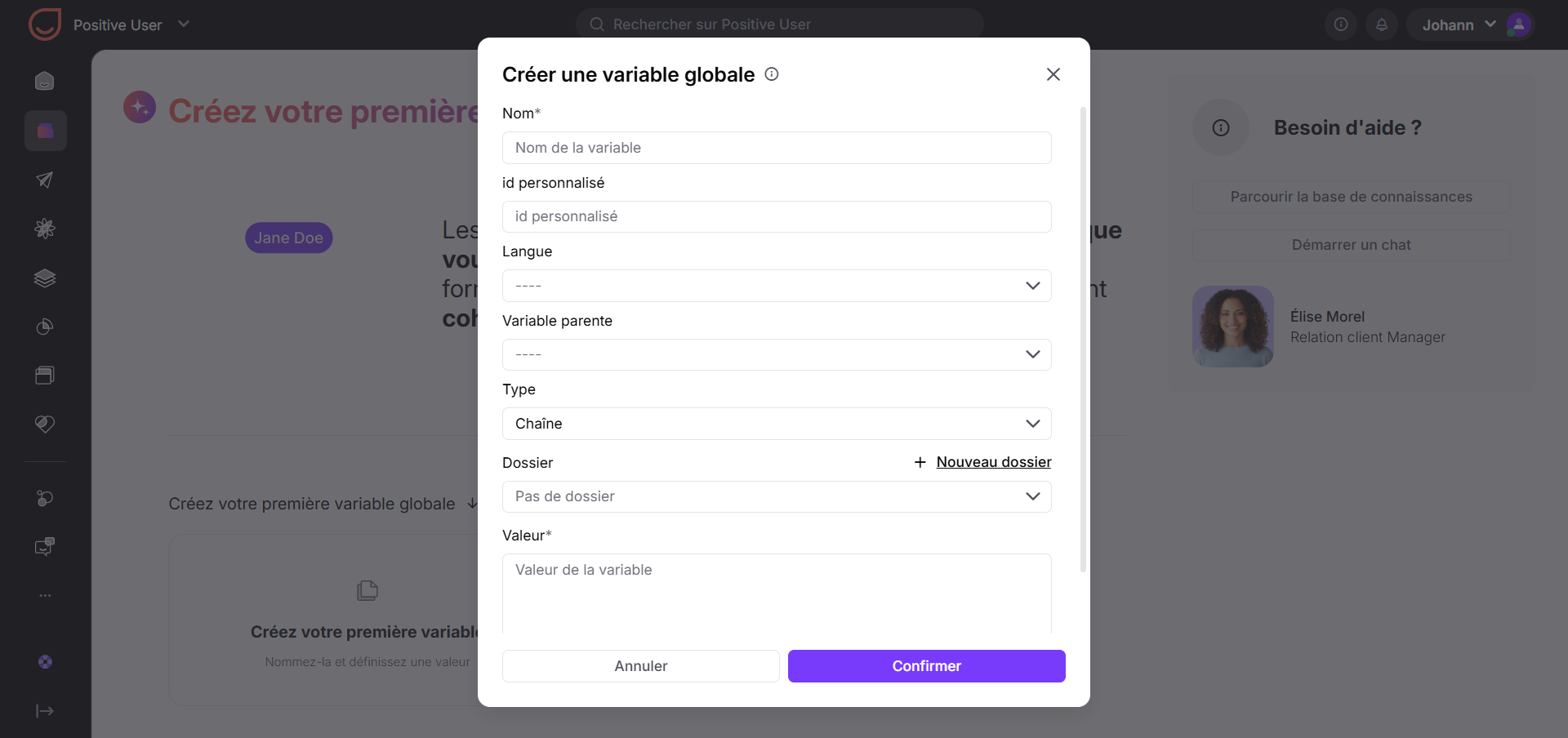Click the Annuler button
The image size is (1568, 738).
point(641,666)
